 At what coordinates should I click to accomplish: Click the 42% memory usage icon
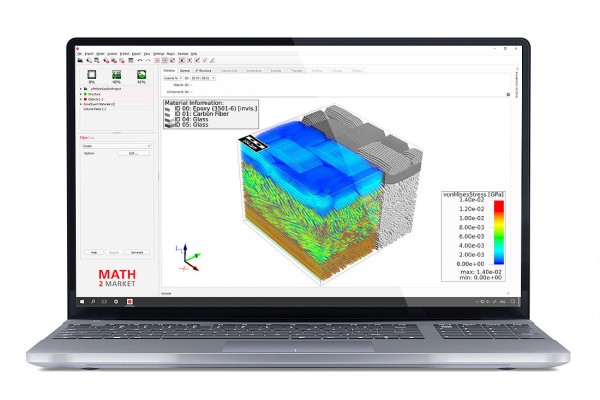point(116,74)
